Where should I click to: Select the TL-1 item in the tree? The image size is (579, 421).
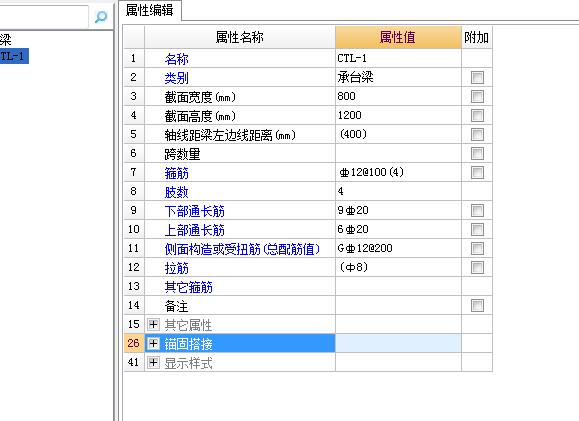click(14, 56)
